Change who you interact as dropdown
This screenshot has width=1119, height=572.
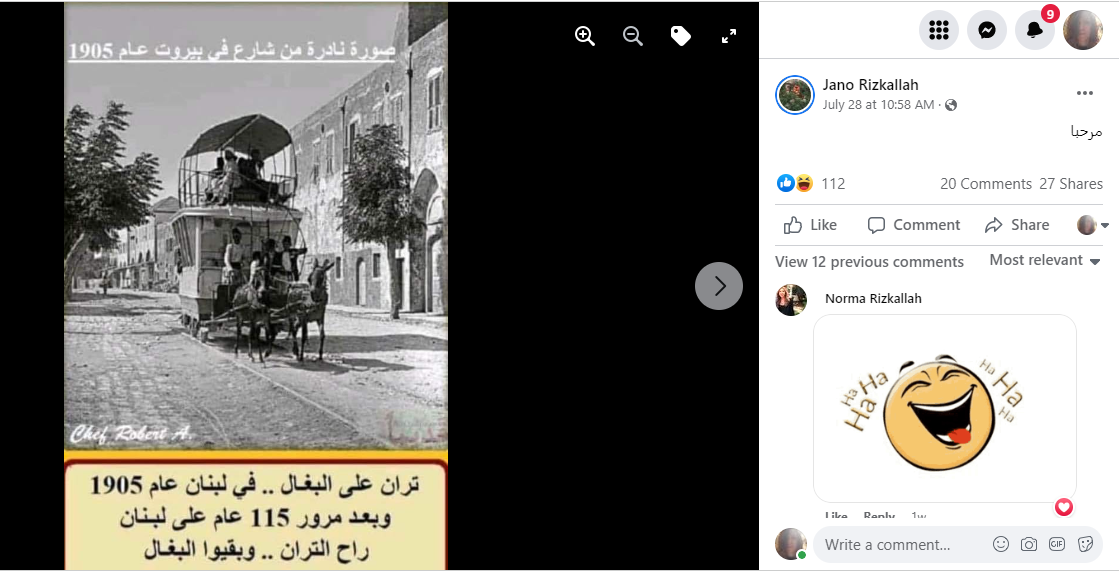click(x=1093, y=225)
